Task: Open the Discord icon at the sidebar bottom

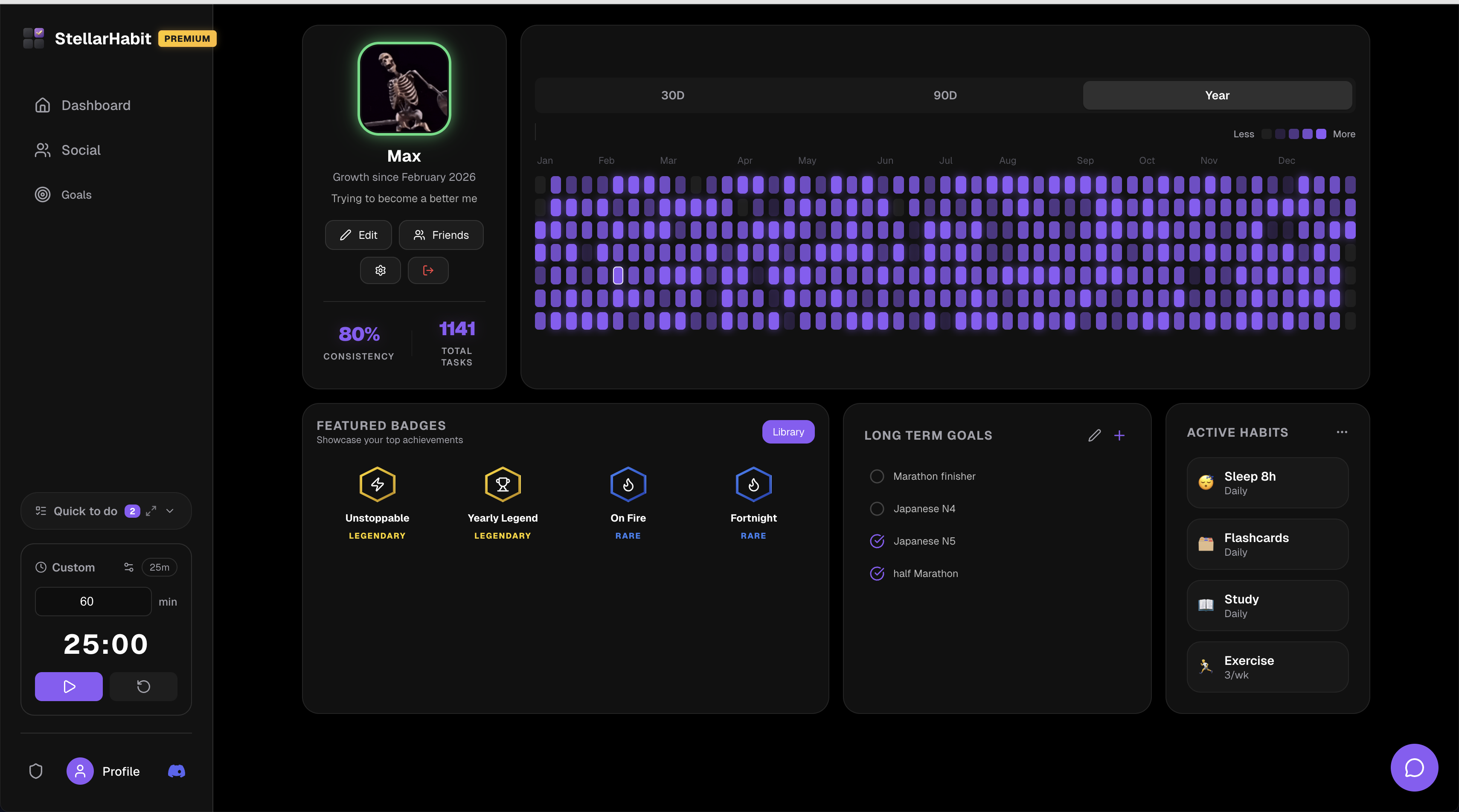Action: point(176,771)
